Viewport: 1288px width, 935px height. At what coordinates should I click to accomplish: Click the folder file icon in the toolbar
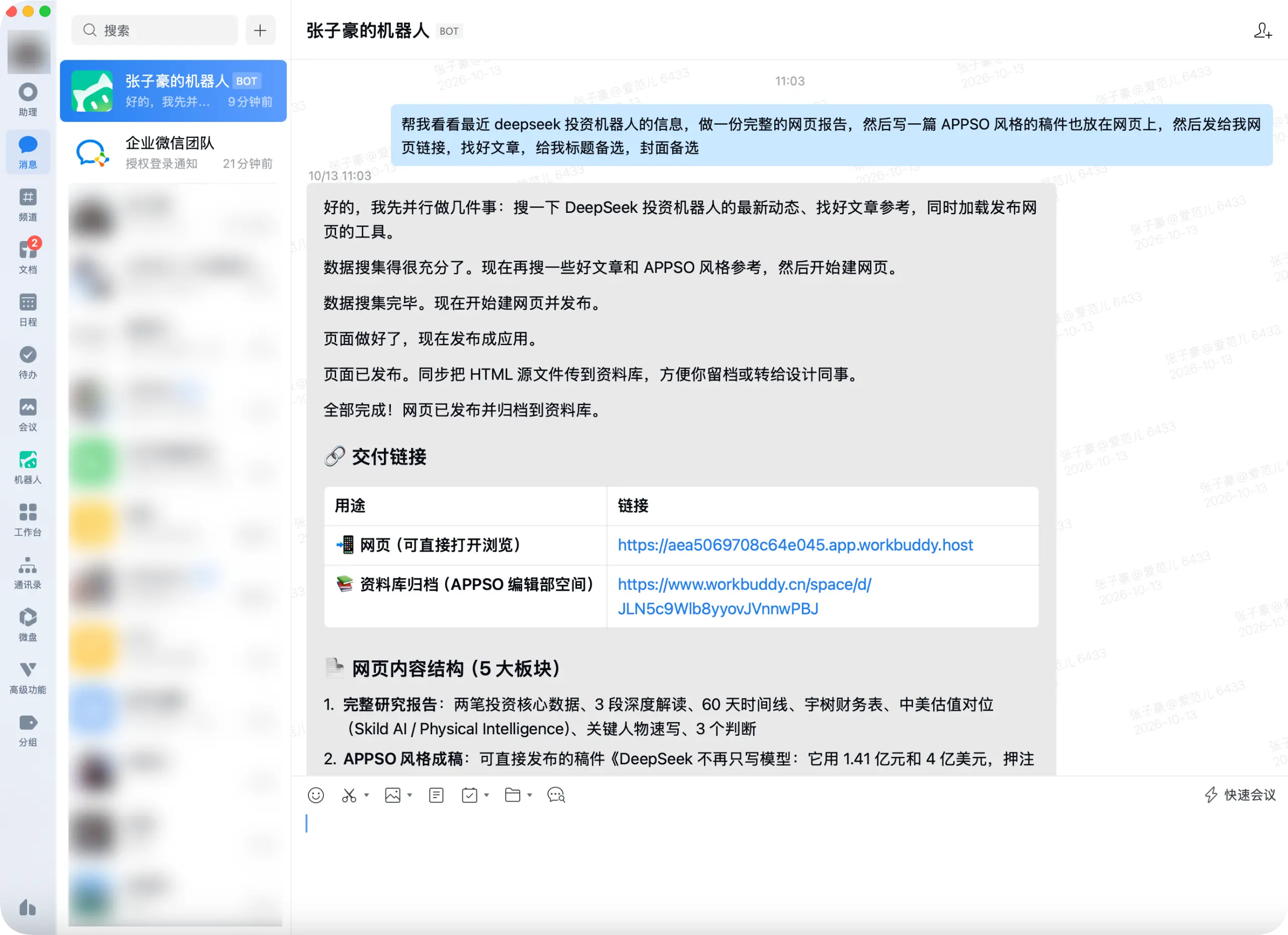513,795
